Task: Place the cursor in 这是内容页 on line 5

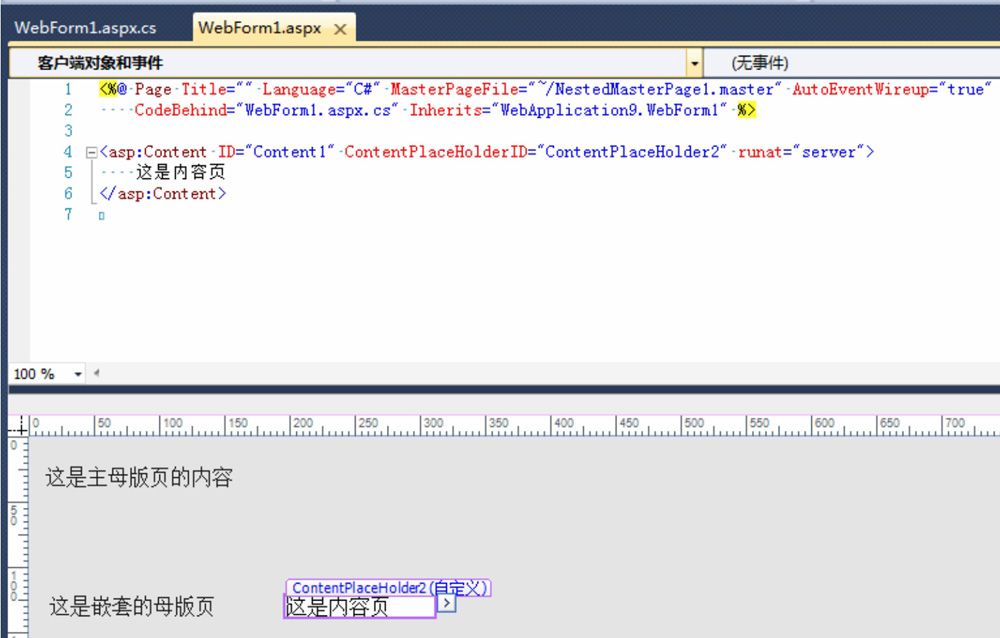Action: (180, 172)
